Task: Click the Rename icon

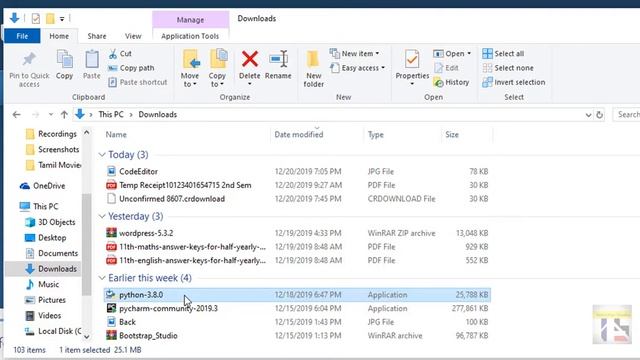Action: (278, 60)
